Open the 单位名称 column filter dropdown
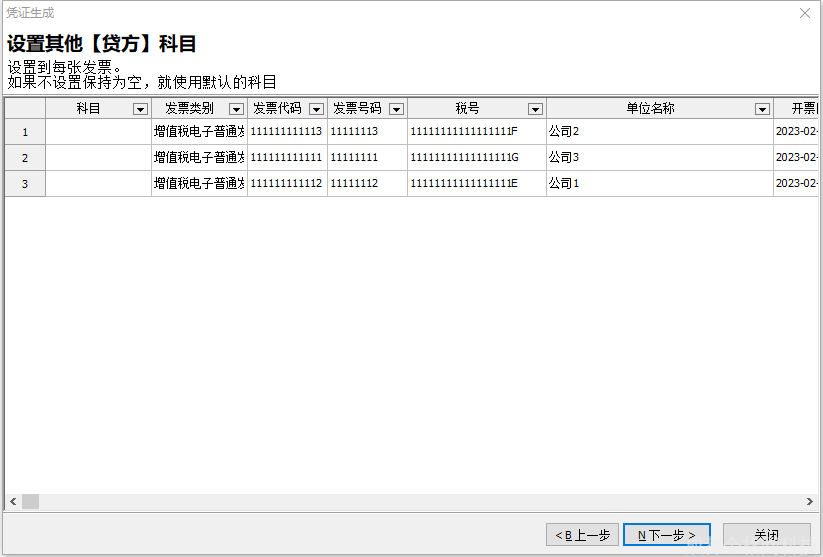823x557 pixels. [762, 109]
